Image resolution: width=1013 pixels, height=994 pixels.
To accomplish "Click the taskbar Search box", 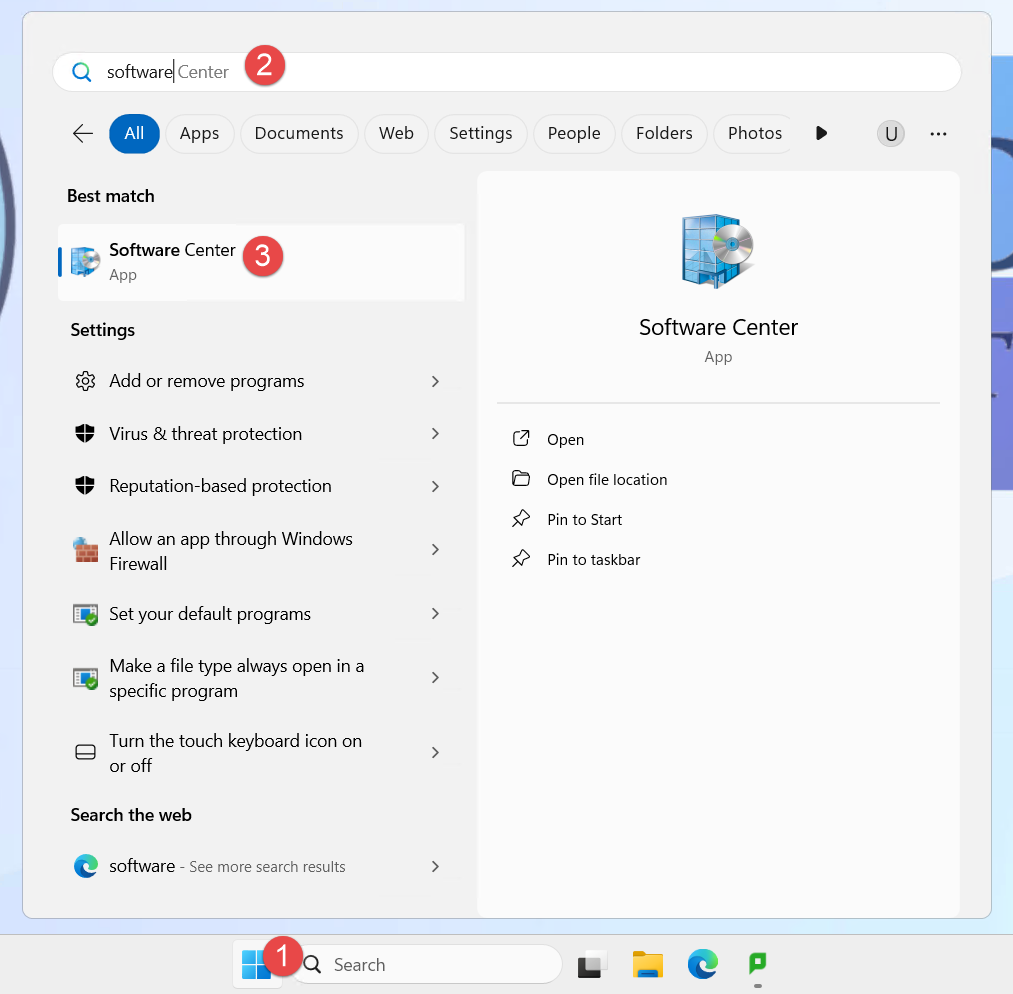I will (x=427, y=964).
